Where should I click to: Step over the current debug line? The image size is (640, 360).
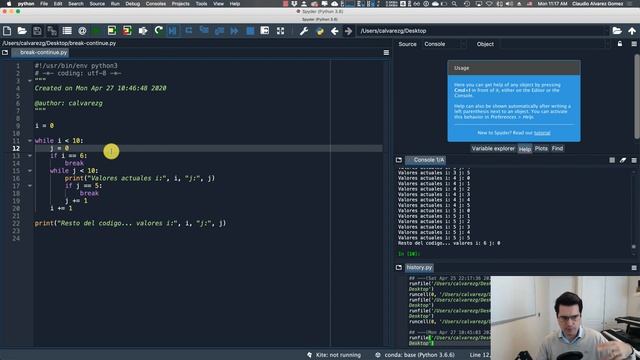[x=189, y=31]
